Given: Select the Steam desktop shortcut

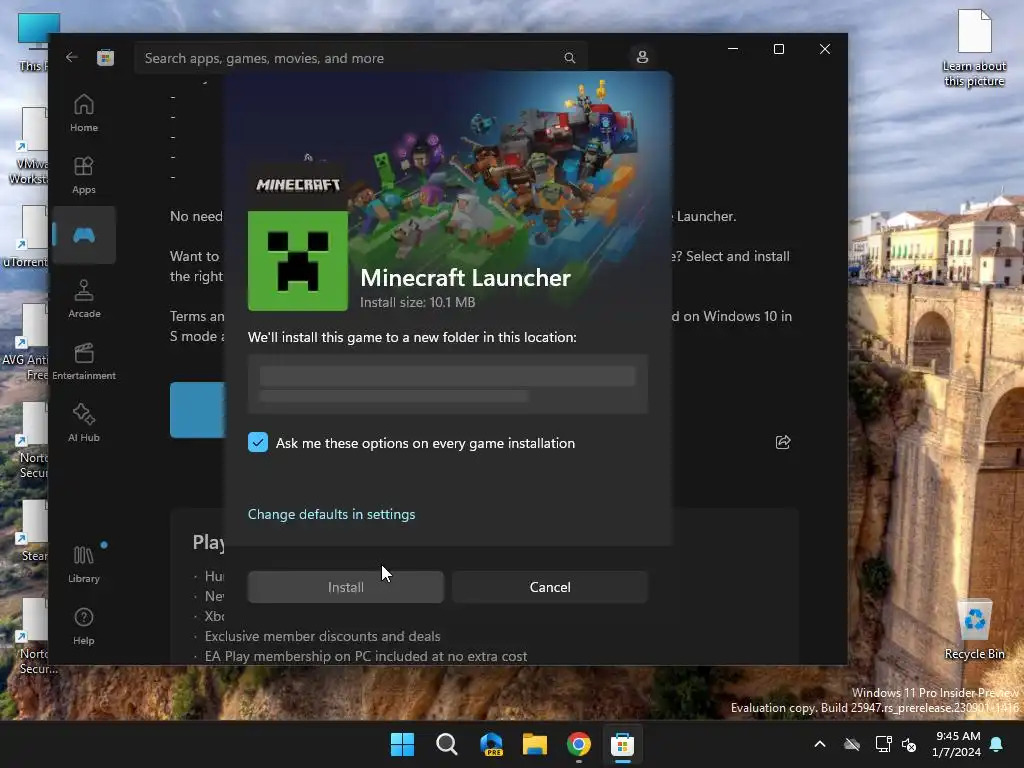Looking at the screenshot, I should coord(33,532).
